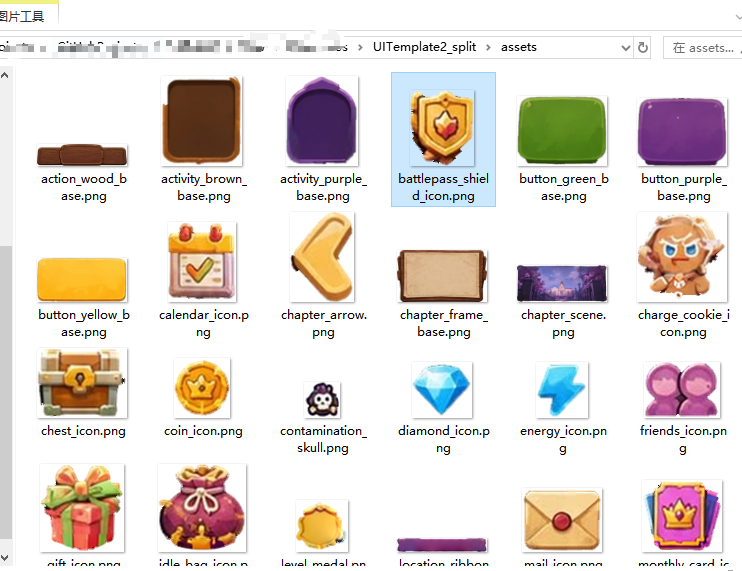Select friends_icon.png image

682,390
